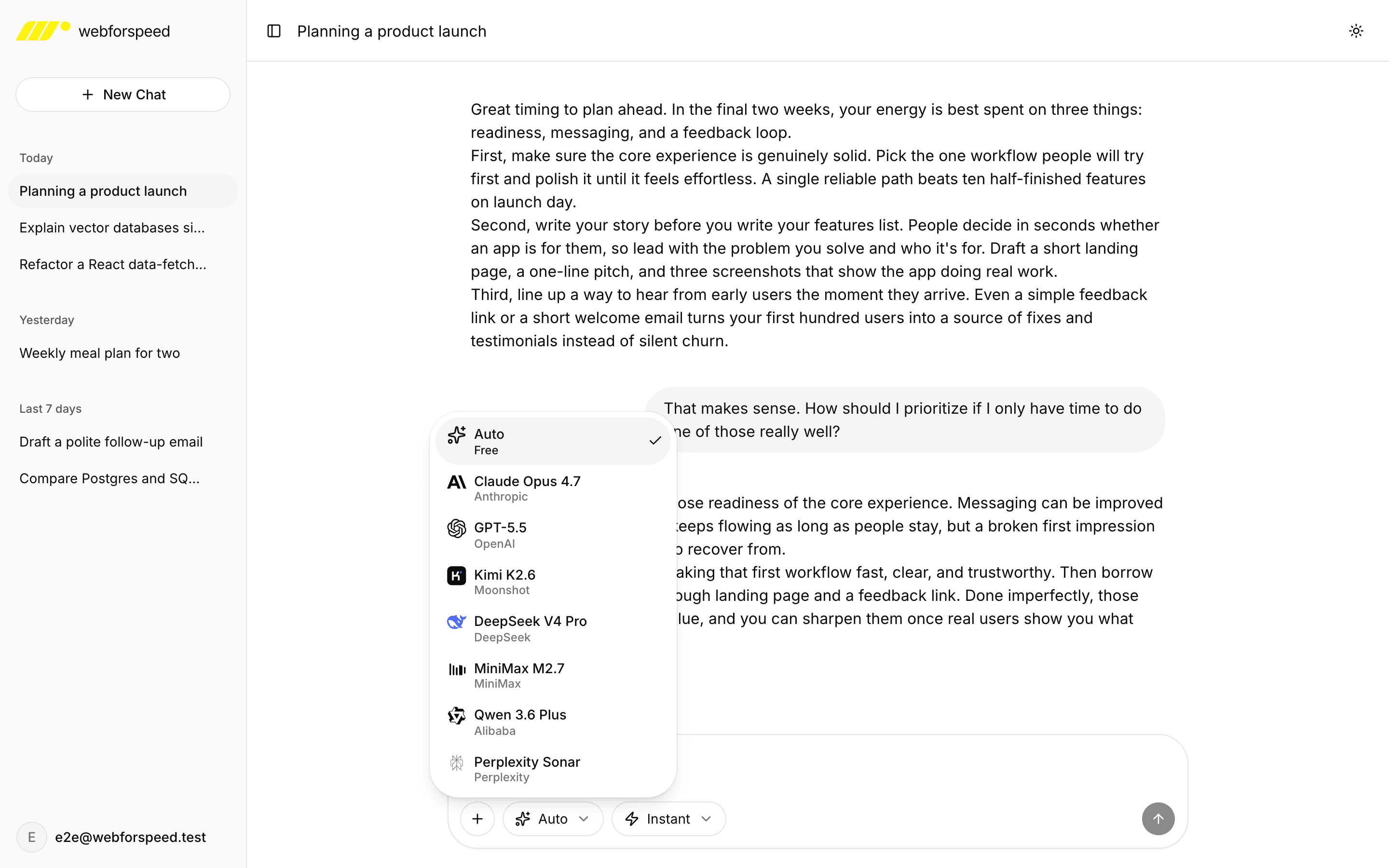This screenshot has width=1389, height=868.
Task: Select Claude Opus 4.7 model
Action: click(x=553, y=488)
